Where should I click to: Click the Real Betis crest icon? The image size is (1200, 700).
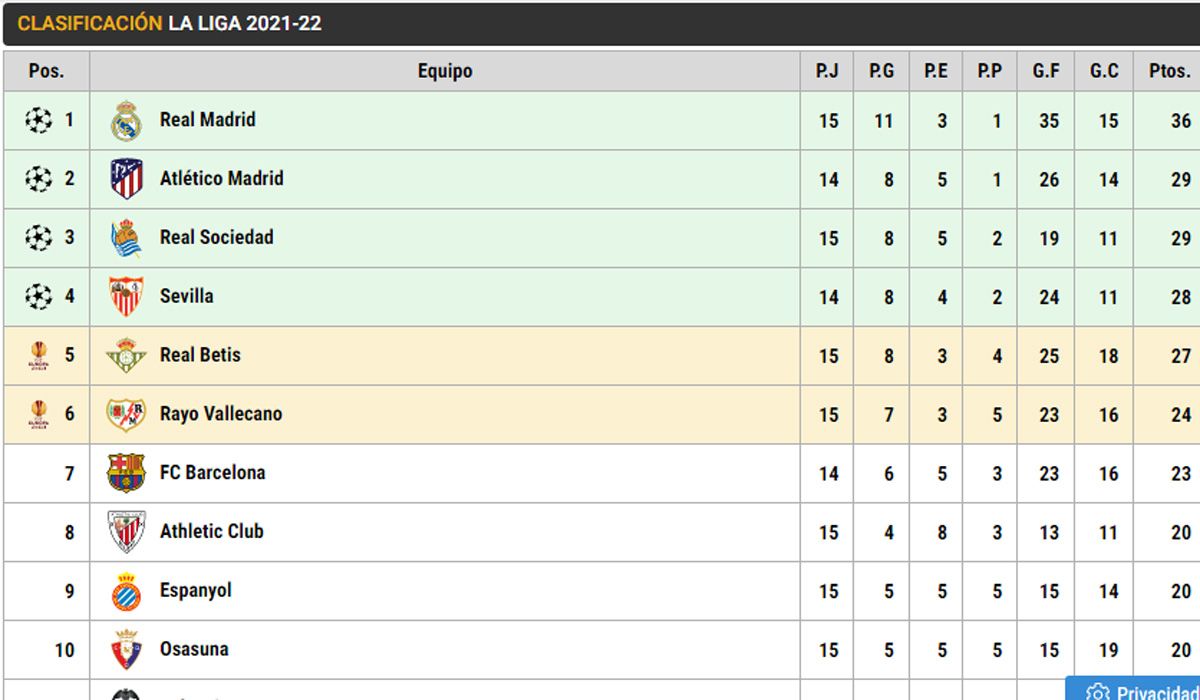[x=126, y=356]
